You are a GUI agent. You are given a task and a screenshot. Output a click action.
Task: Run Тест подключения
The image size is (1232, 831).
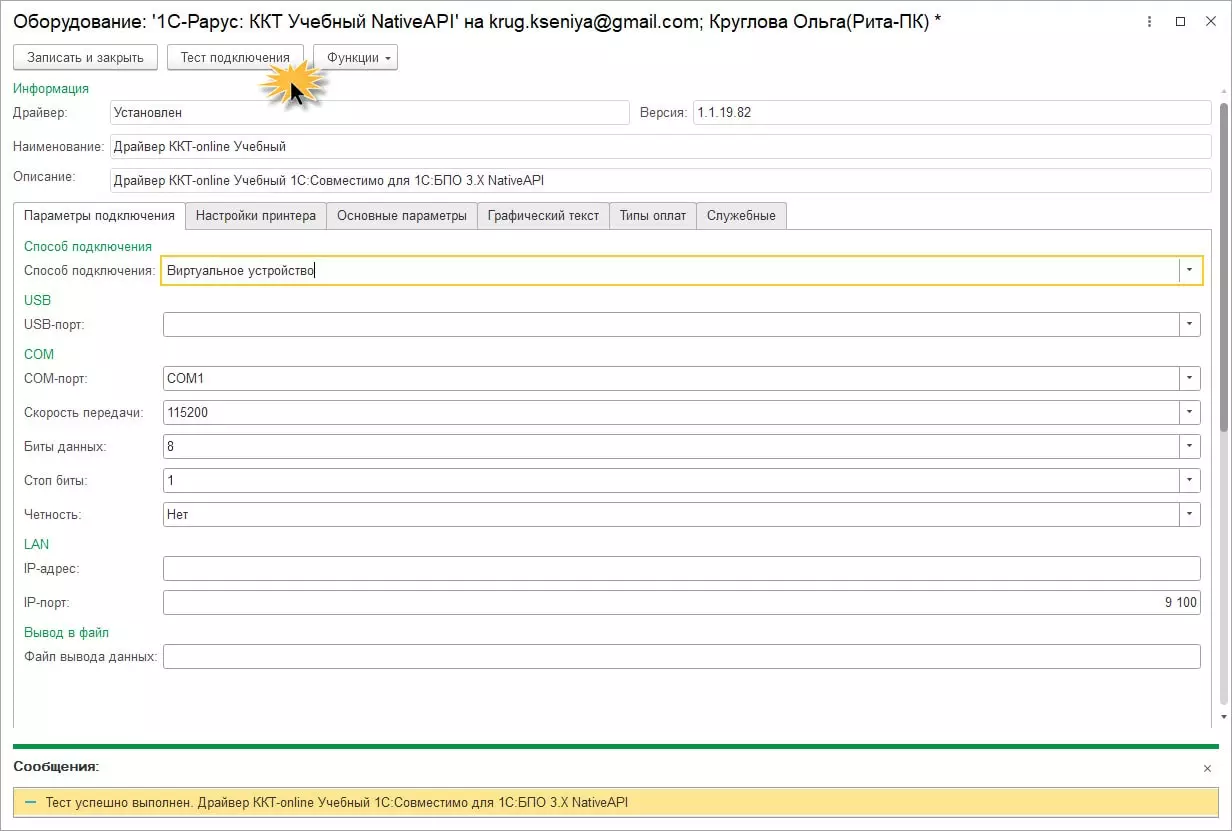pyautogui.click(x=235, y=58)
